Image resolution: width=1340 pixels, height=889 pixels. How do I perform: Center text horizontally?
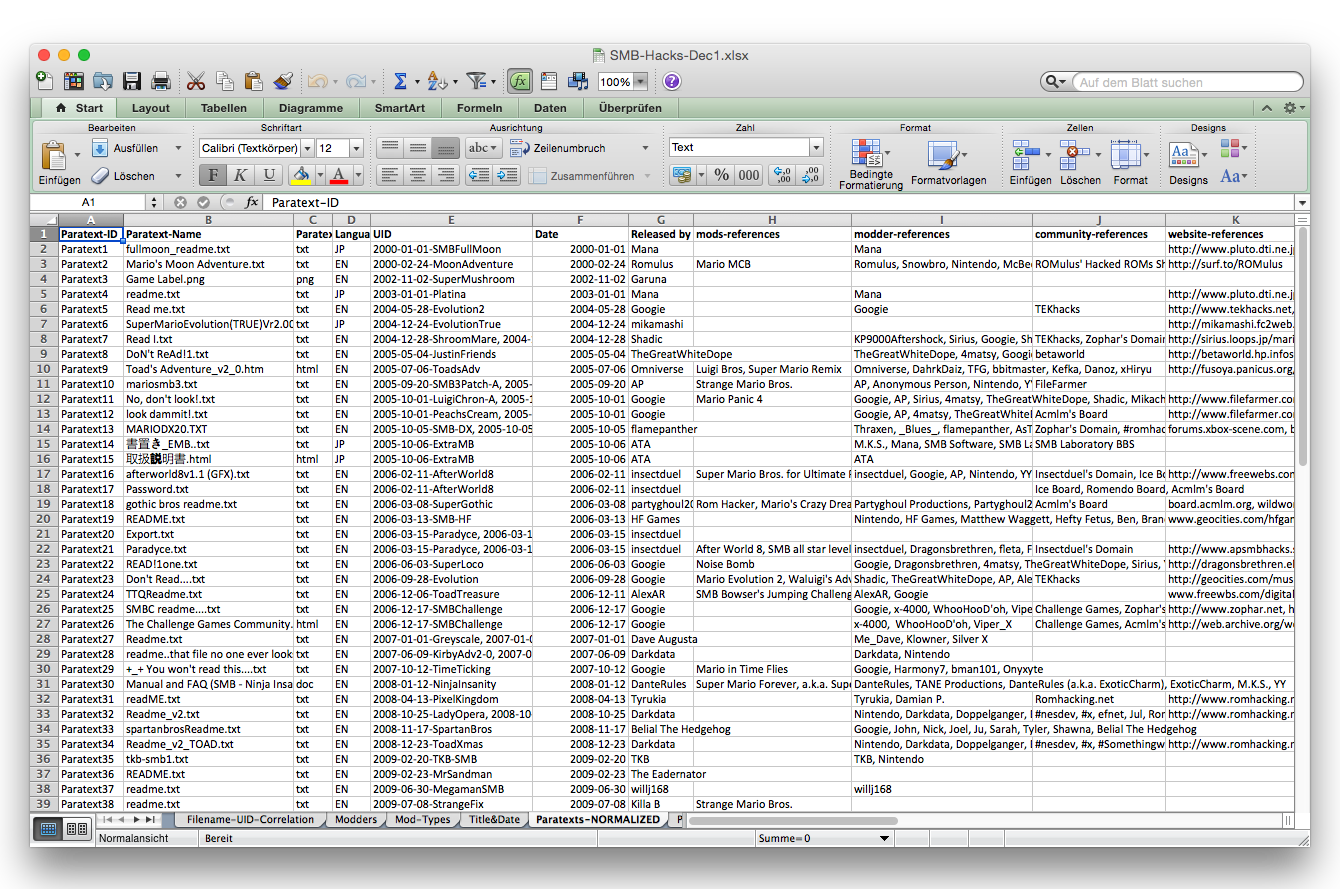tap(418, 175)
